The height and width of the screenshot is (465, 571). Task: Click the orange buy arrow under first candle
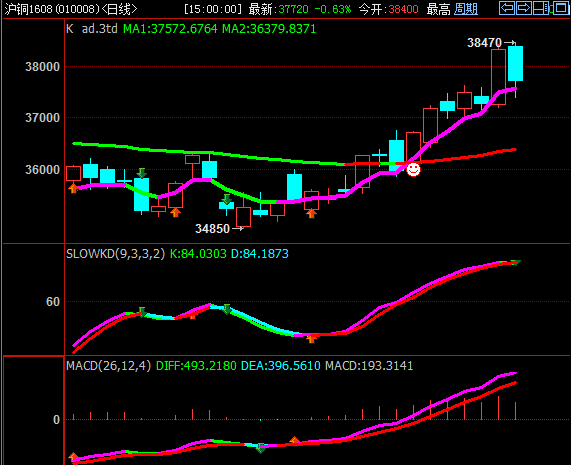click(74, 188)
